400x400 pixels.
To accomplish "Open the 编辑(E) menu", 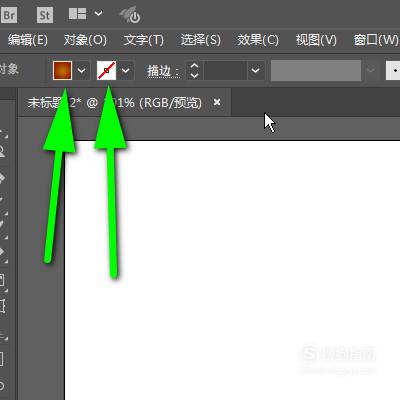I will [28, 40].
